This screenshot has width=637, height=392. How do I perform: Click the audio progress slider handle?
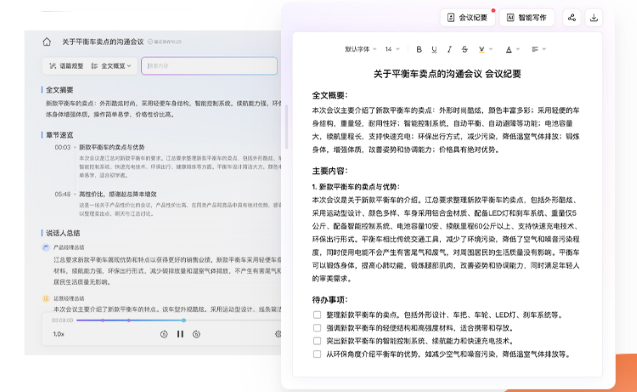point(184,321)
